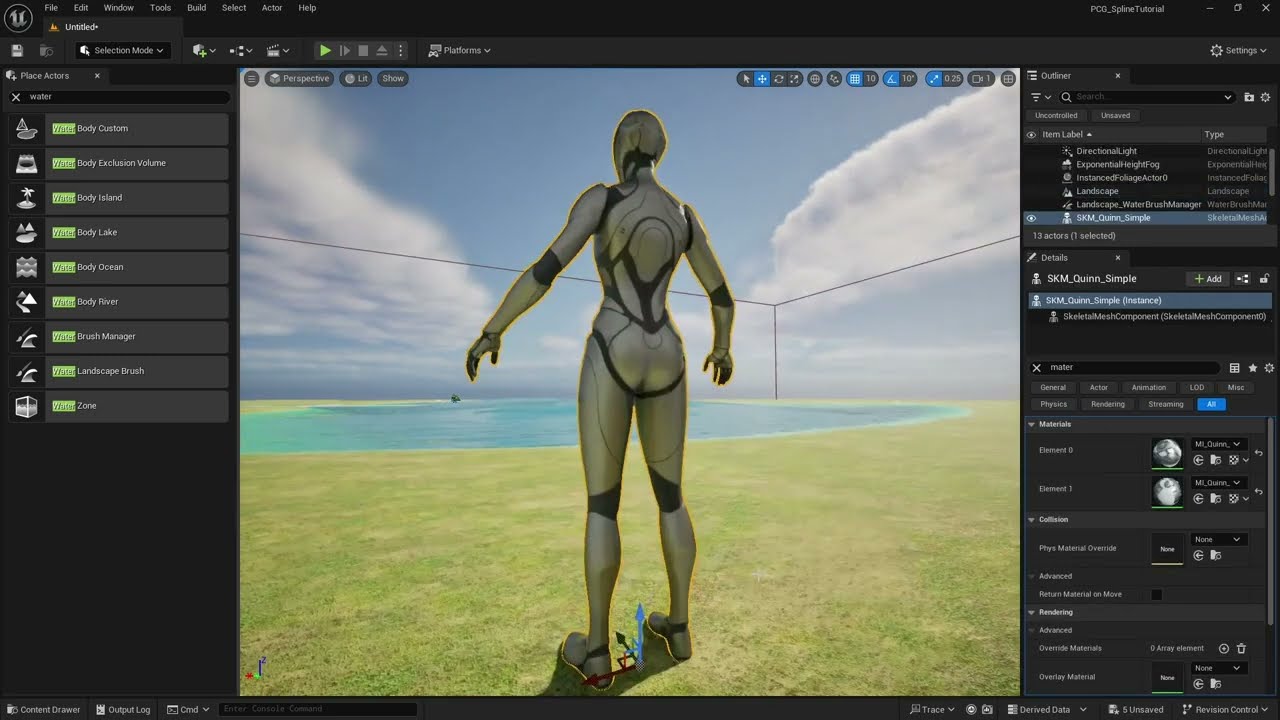
Task: Open the Platforms dropdown
Action: tap(460, 50)
